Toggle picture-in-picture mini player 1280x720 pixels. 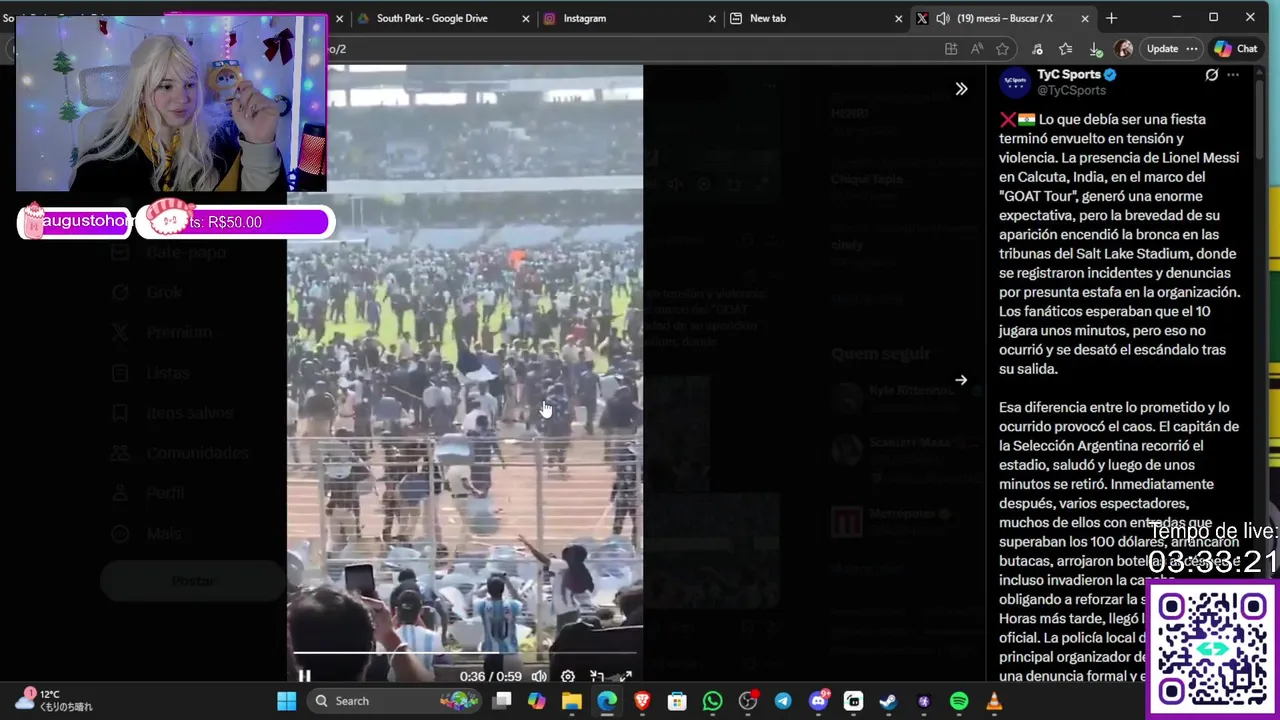point(597,676)
